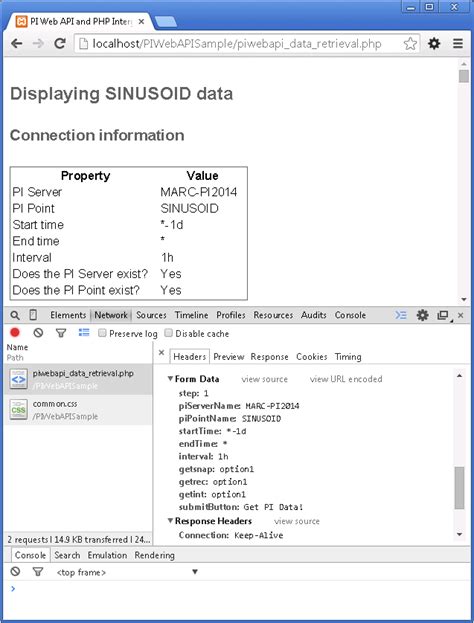Open the Preview tab
The width and height of the screenshot is (474, 623).
point(228,357)
